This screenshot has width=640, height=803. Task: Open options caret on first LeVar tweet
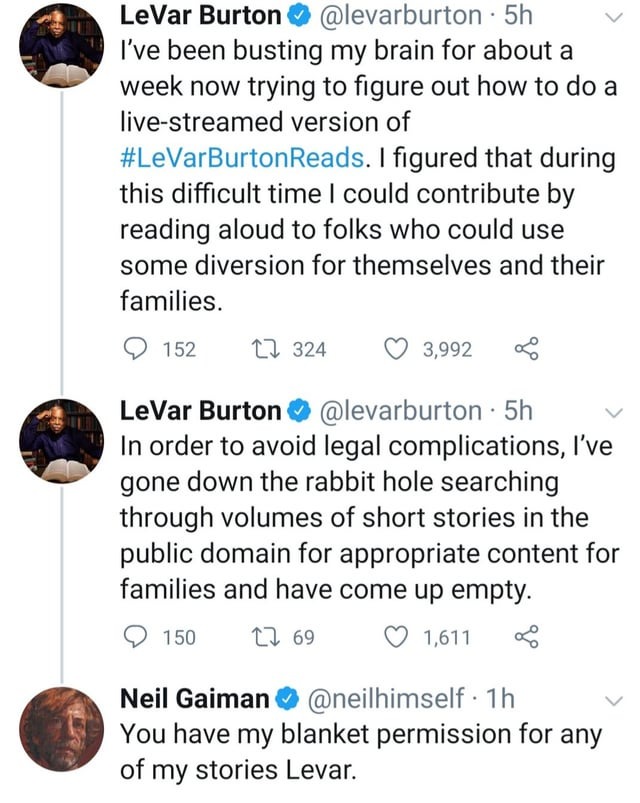pyautogui.click(x=615, y=18)
